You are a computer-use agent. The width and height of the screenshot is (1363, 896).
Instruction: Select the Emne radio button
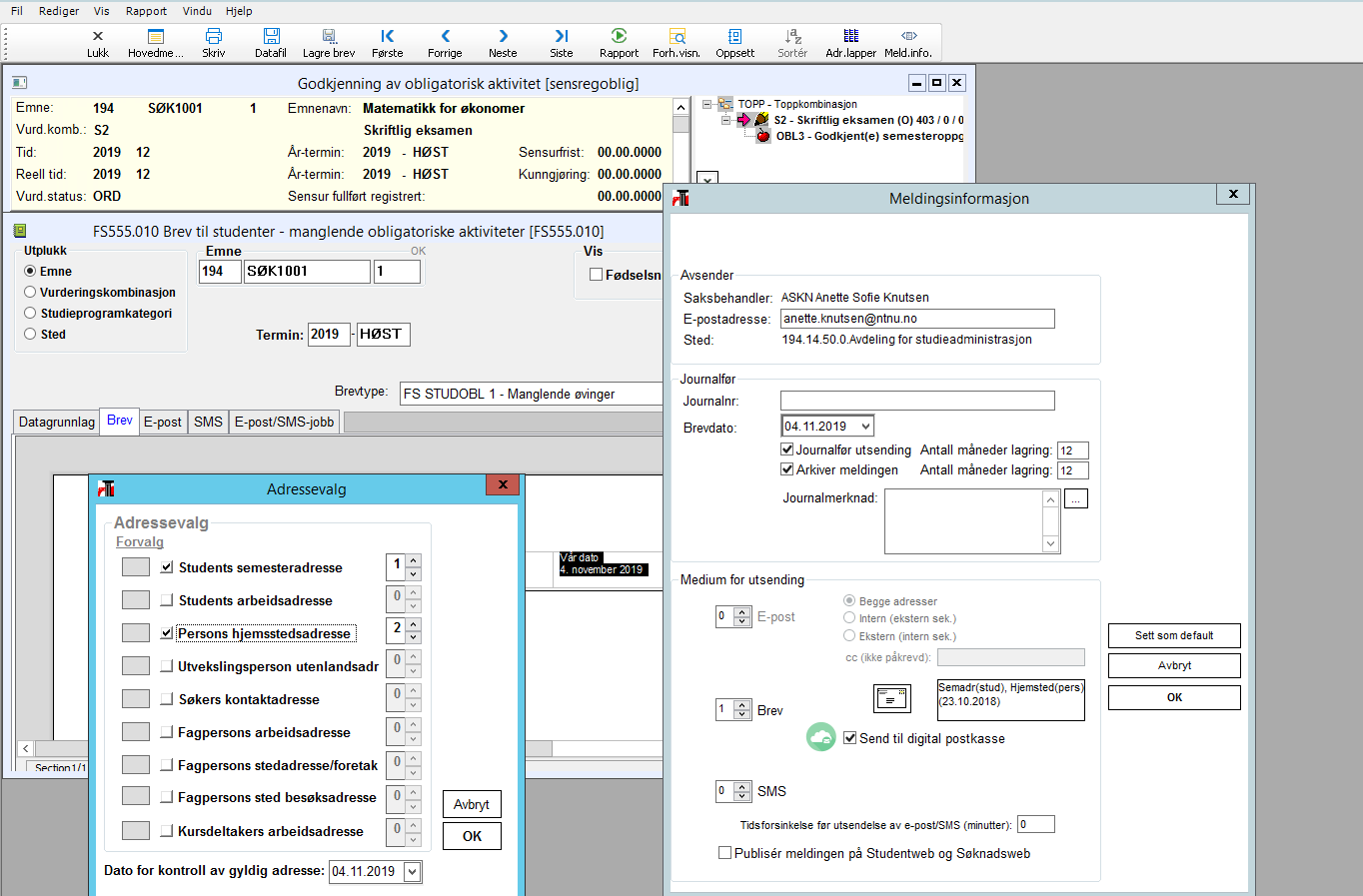coord(30,271)
